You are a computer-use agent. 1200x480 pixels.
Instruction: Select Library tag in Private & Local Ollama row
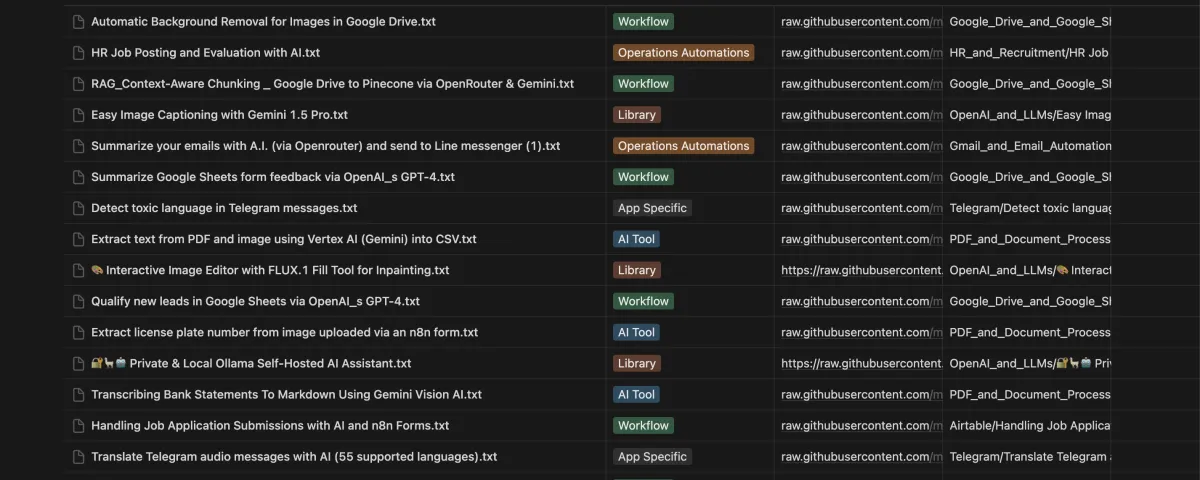click(637, 363)
